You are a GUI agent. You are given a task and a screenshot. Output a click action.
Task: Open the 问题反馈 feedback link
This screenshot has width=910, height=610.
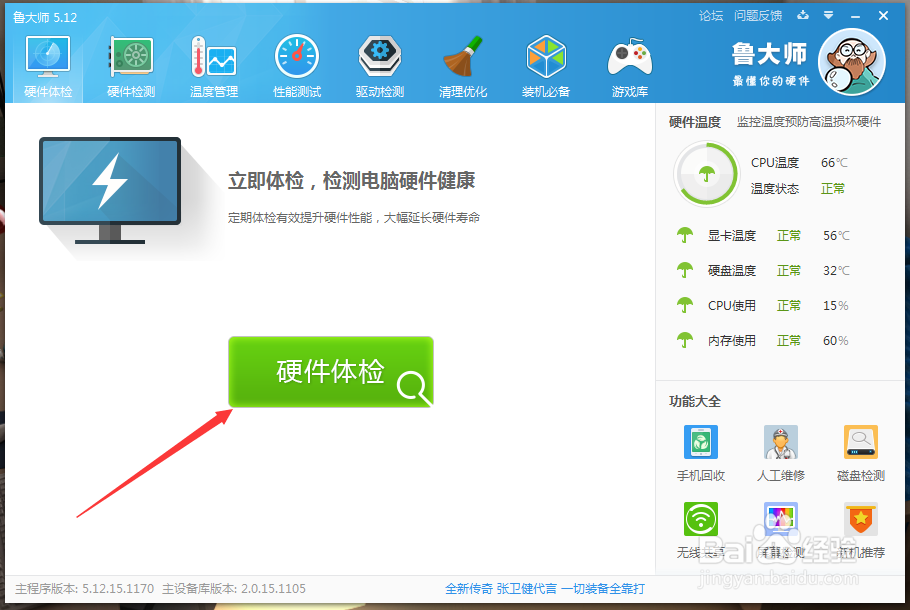pos(758,16)
